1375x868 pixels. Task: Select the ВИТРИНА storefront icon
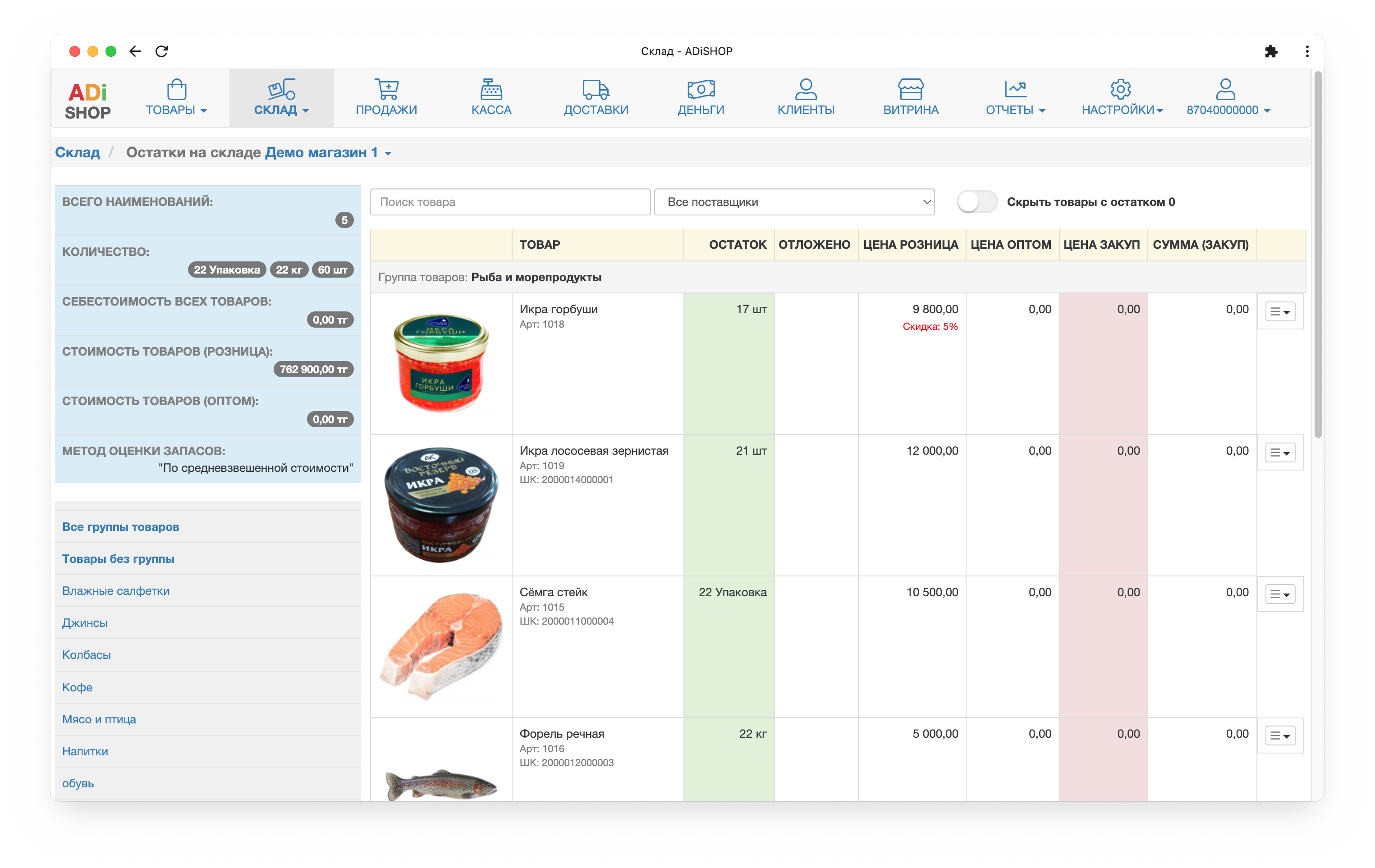point(911,89)
